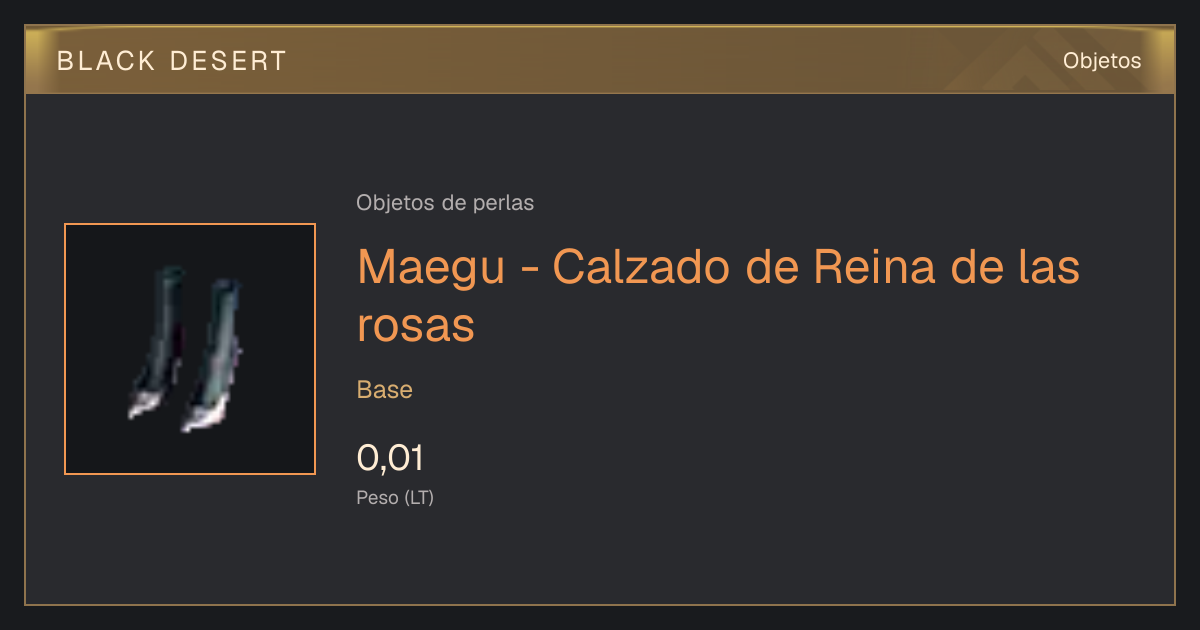The height and width of the screenshot is (630, 1200).
Task: Select the right boot in the item image
Action: coord(213,356)
